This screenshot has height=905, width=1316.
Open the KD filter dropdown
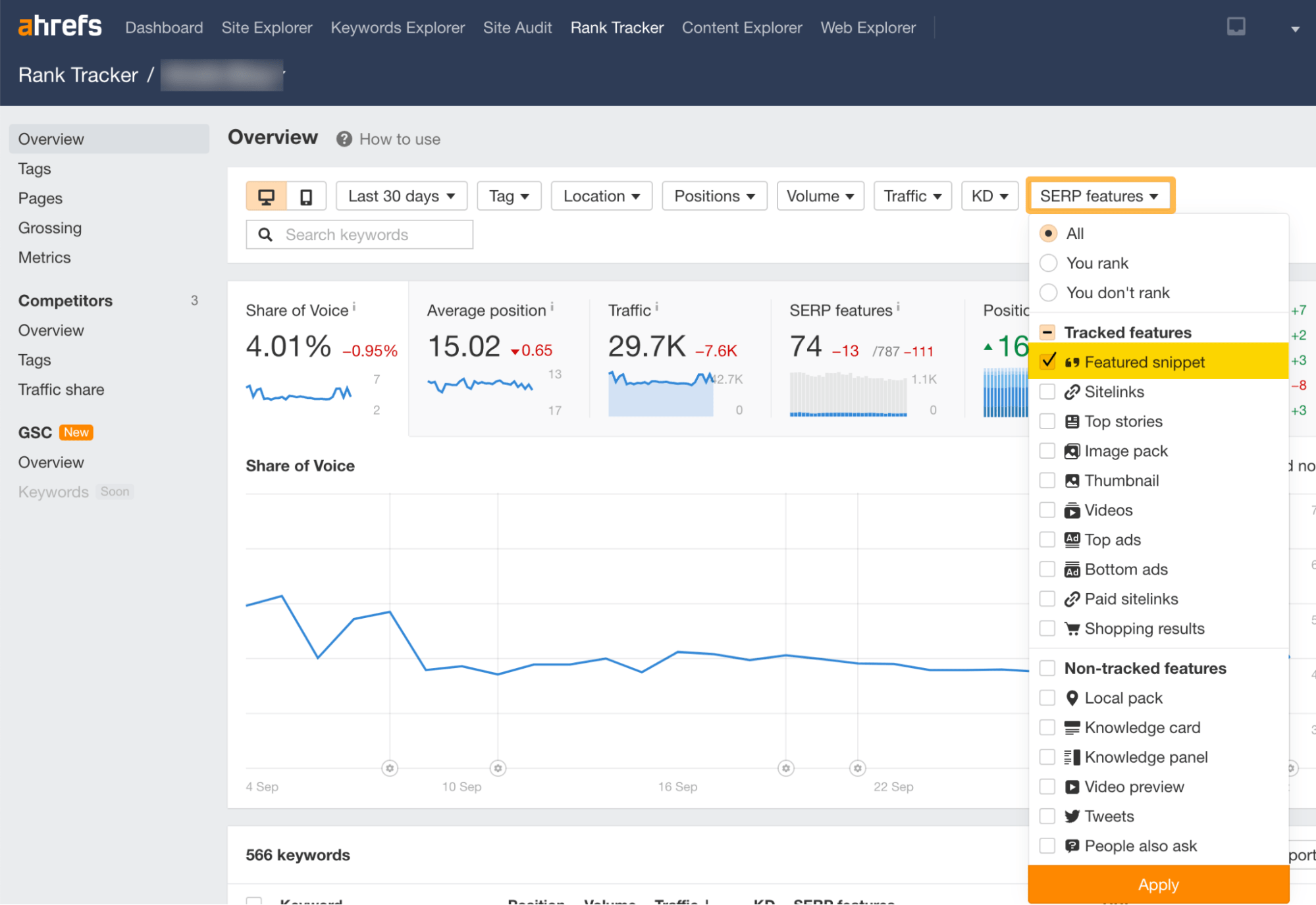(989, 195)
